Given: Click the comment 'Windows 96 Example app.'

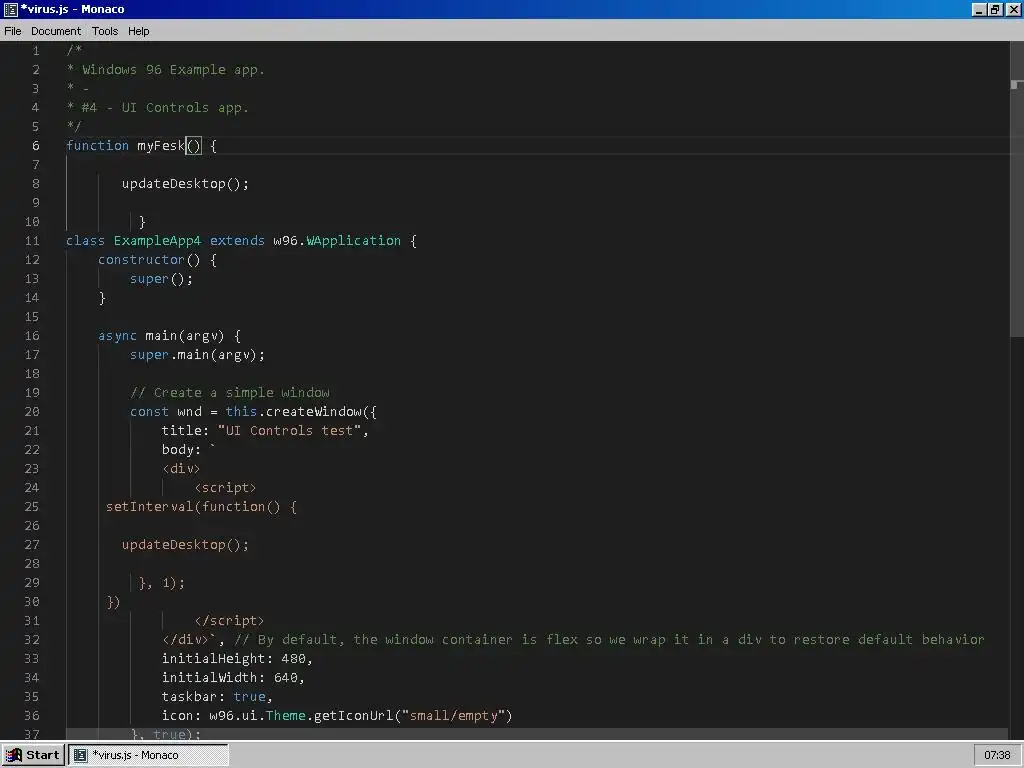Looking at the screenshot, I should (x=173, y=70).
